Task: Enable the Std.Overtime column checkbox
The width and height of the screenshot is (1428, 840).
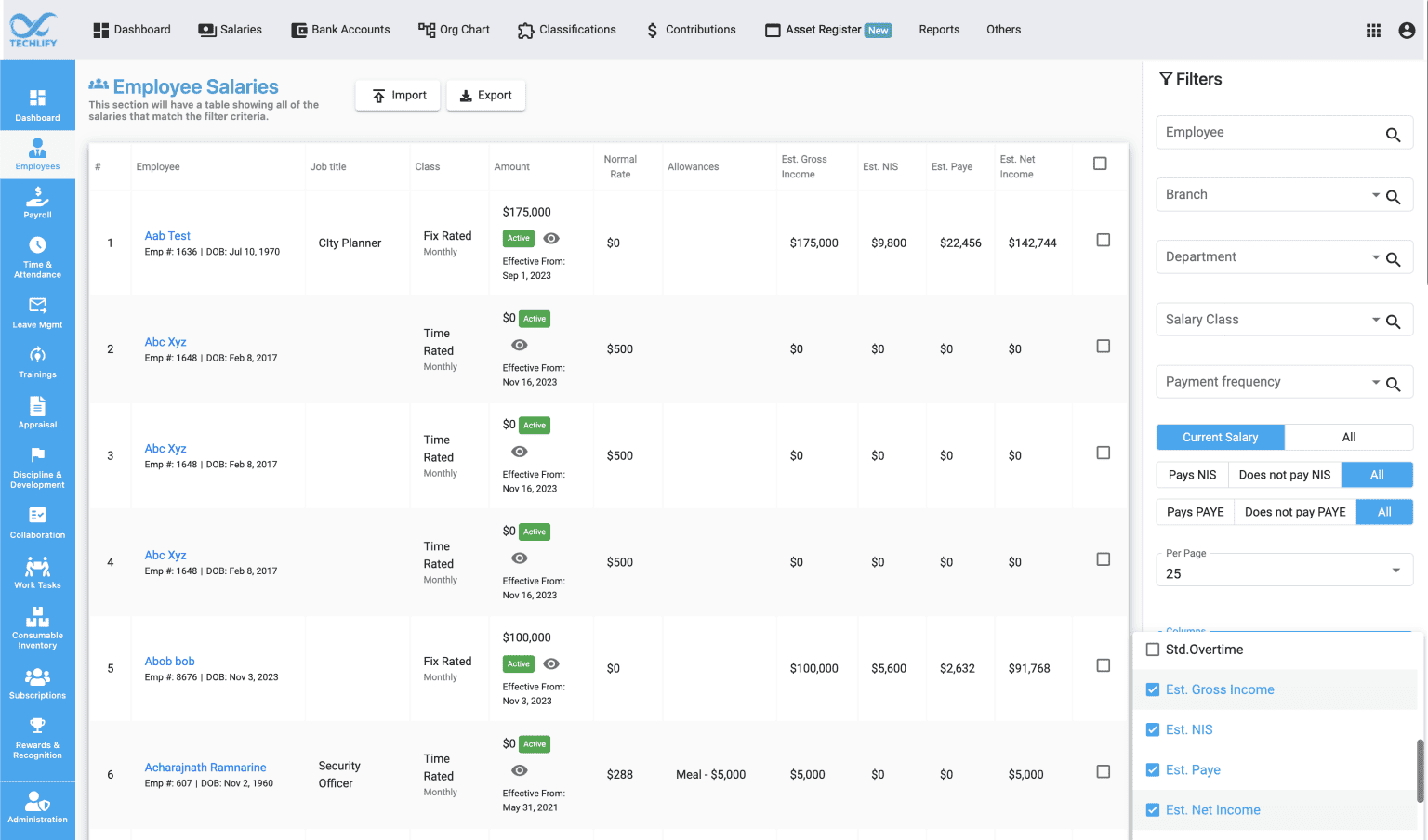Action: [x=1152, y=650]
